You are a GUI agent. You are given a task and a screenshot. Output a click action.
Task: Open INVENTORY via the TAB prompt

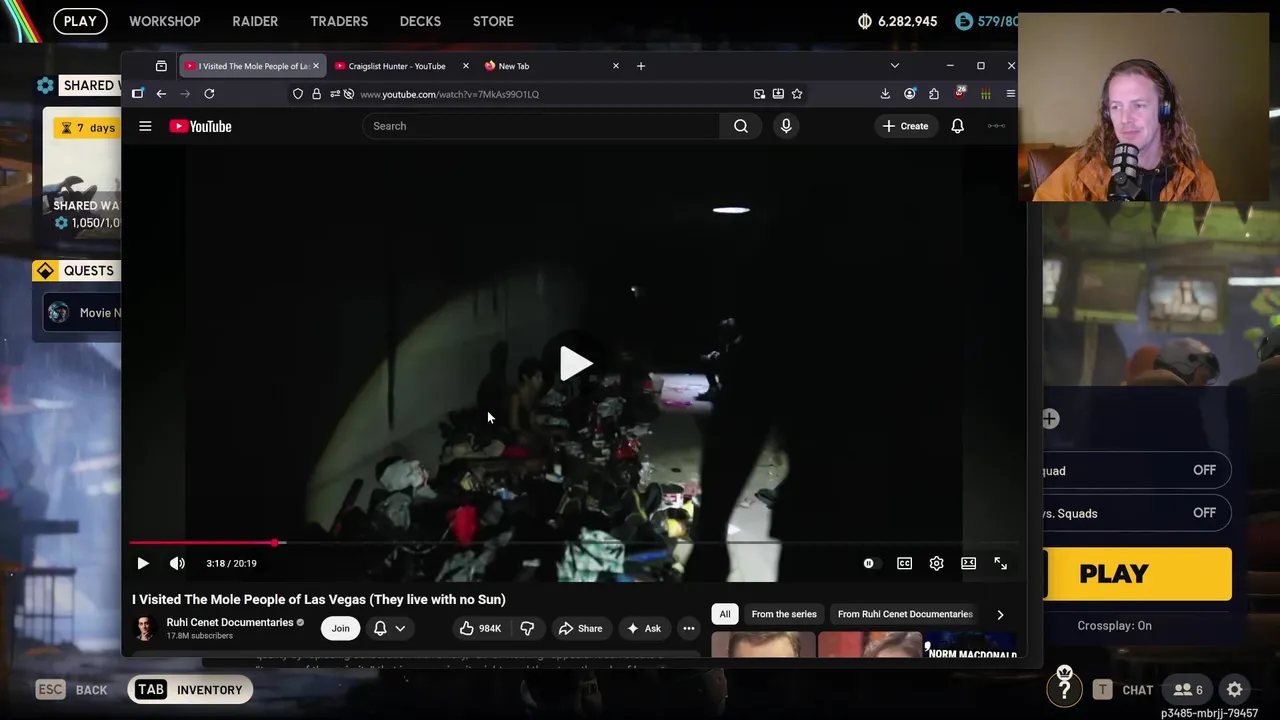pyautogui.click(x=190, y=690)
